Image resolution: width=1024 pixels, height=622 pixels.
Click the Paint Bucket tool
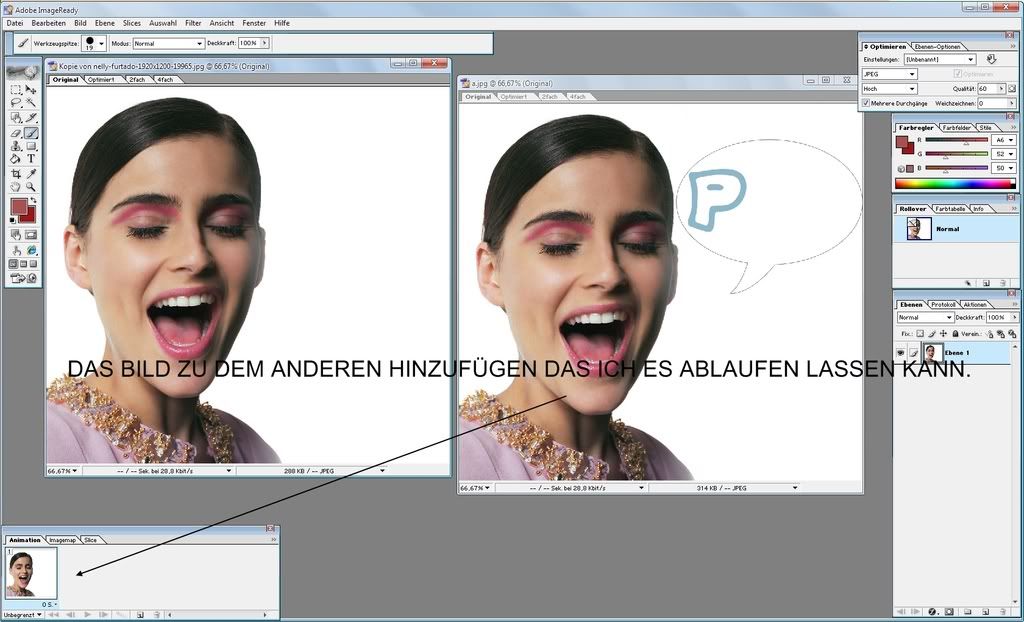(16, 159)
